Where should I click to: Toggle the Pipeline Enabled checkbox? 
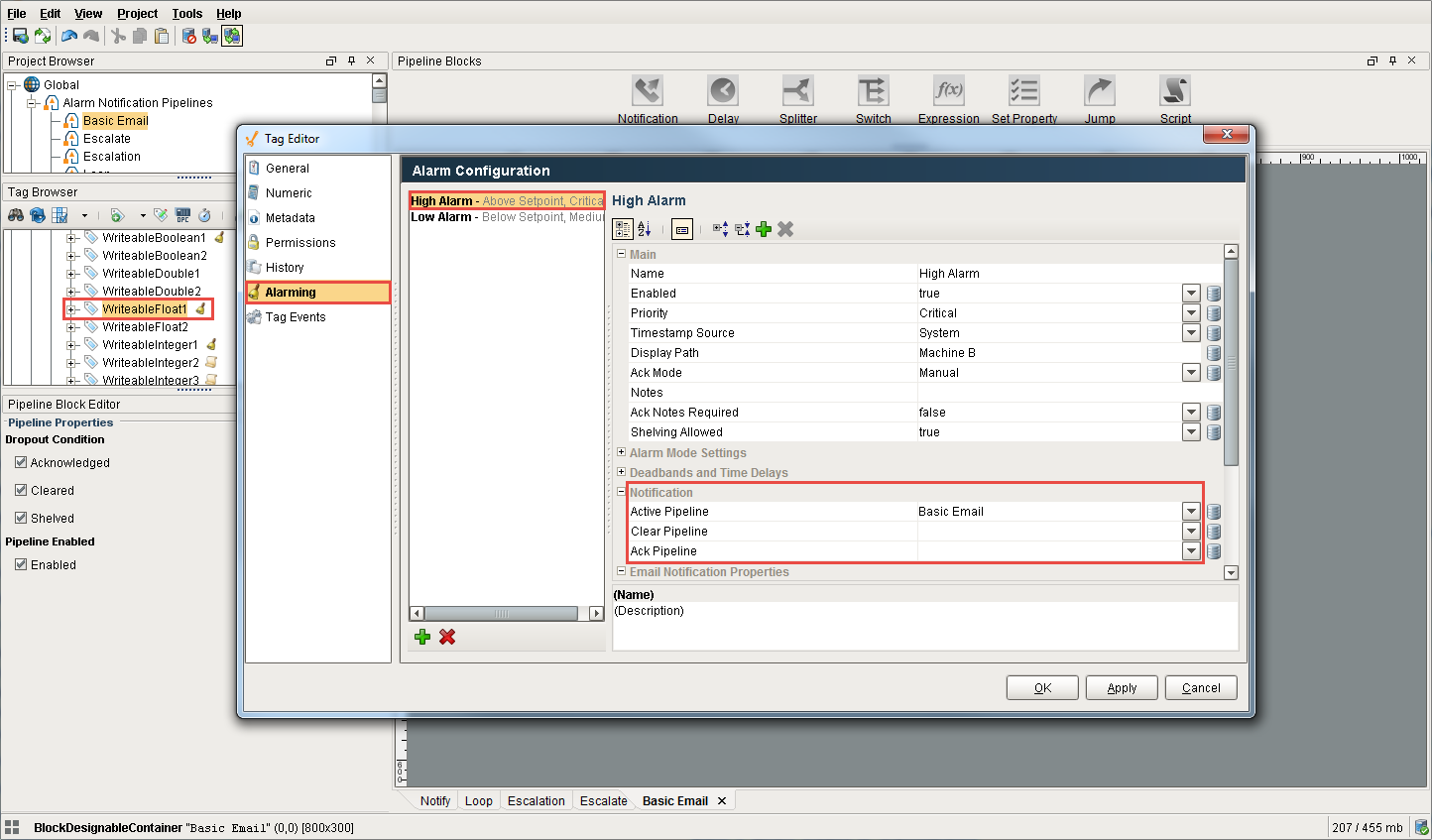[21, 564]
